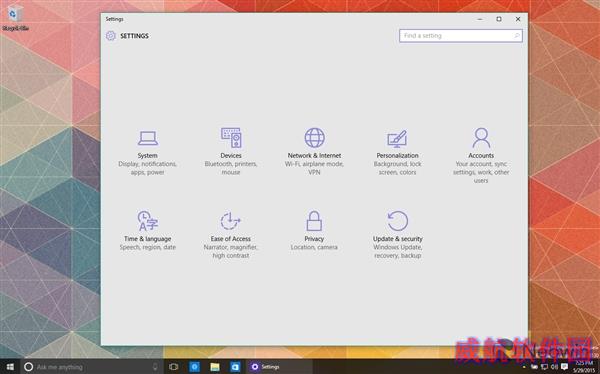Open the Personalization monitor and pen icon
The height and width of the screenshot is (374, 600).
pyautogui.click(x=397, y=139)
